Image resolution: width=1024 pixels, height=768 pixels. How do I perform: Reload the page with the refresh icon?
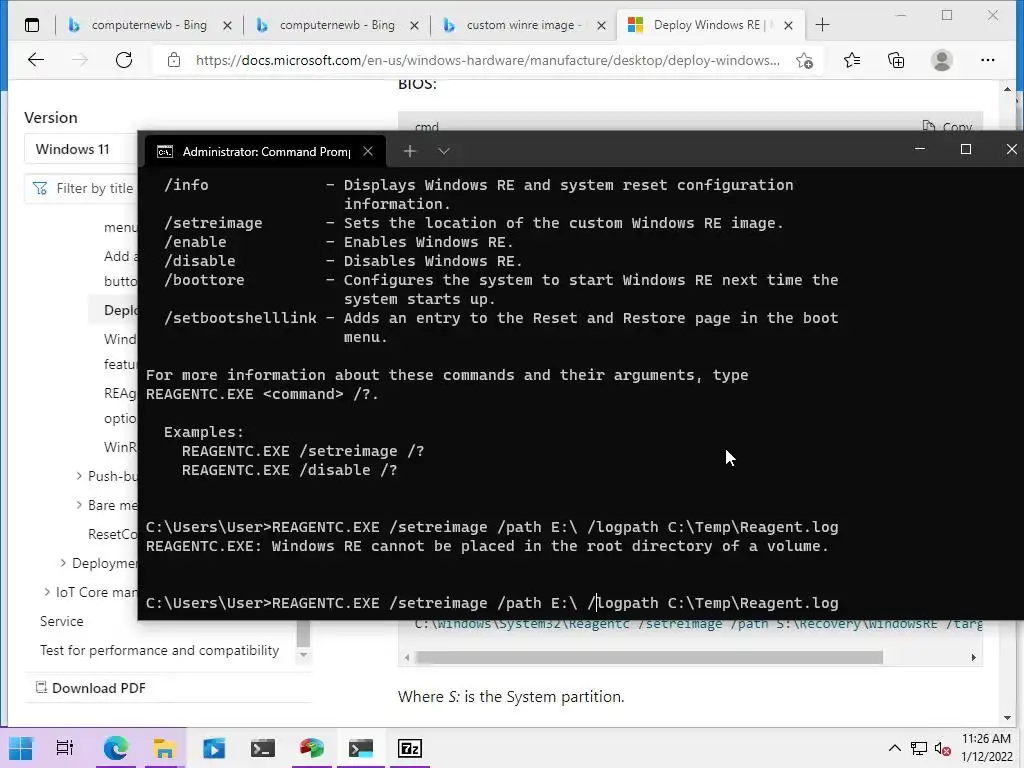pos(123,60)
